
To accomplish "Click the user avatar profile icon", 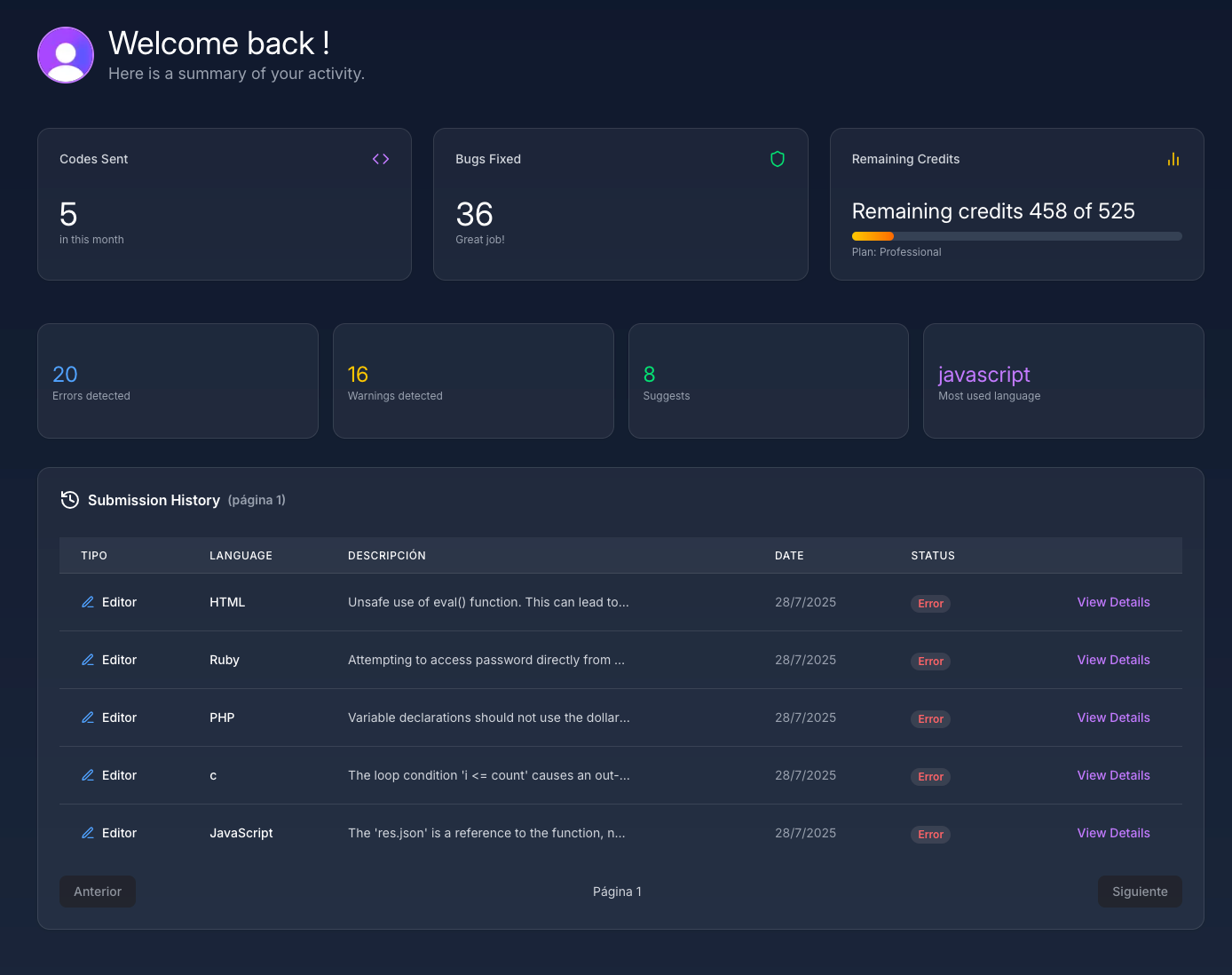I will click(66, 55).
